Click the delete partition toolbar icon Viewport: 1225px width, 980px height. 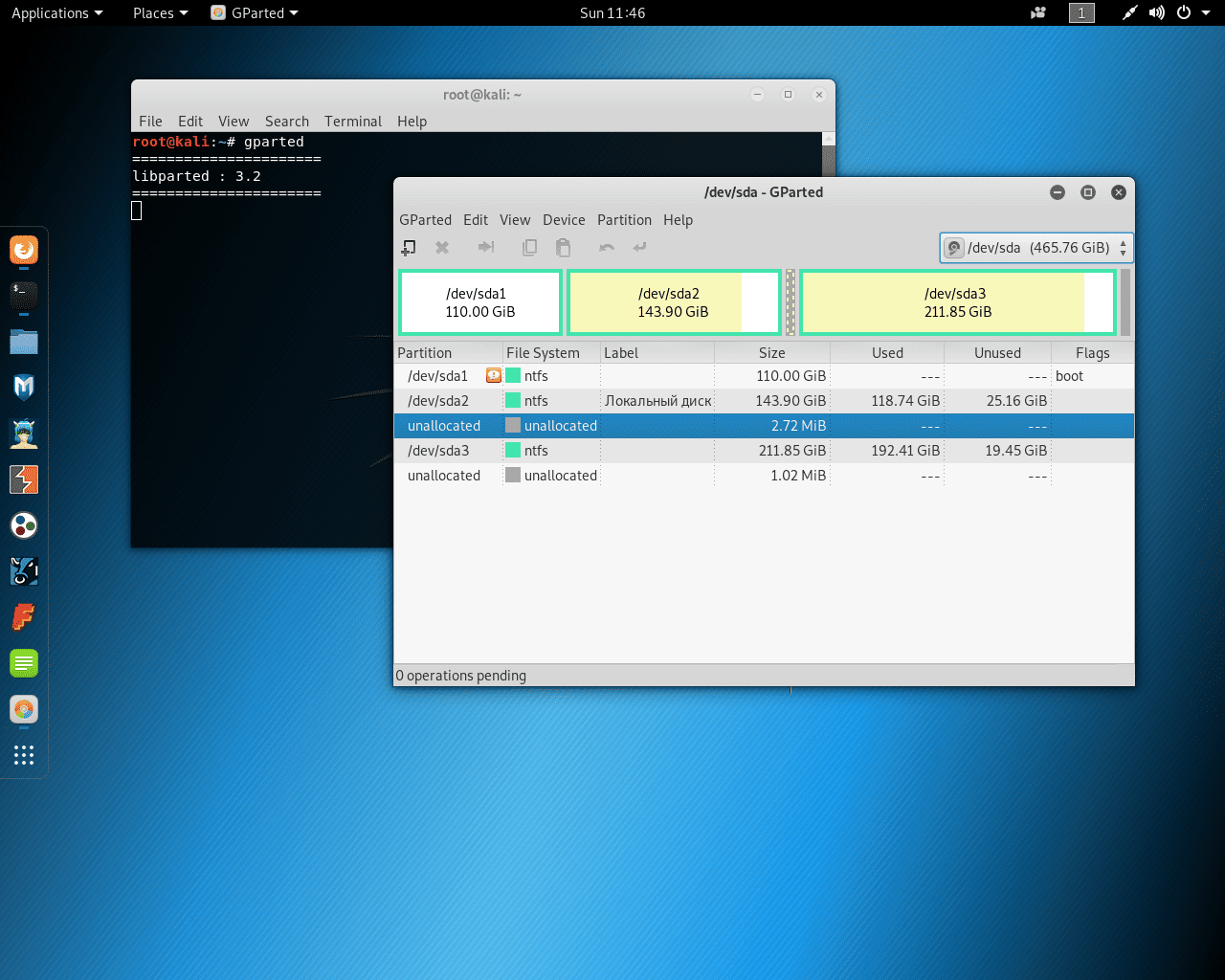click(442, 248)
